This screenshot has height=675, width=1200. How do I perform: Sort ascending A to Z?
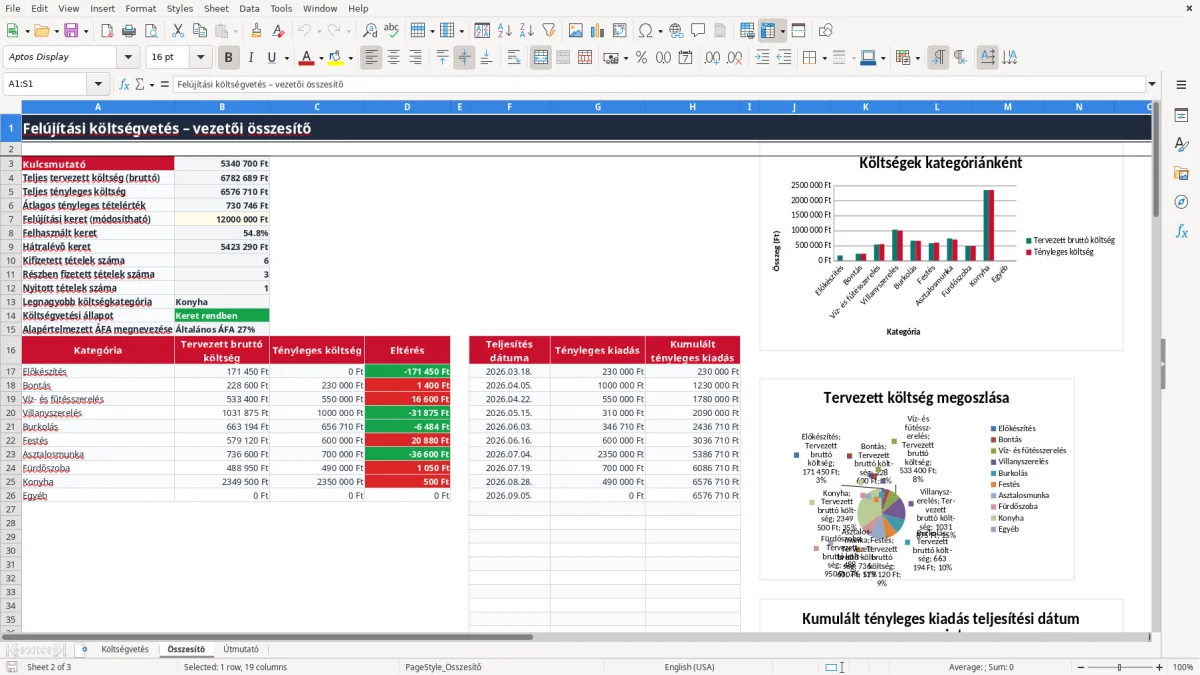click(x=504, y=31)
